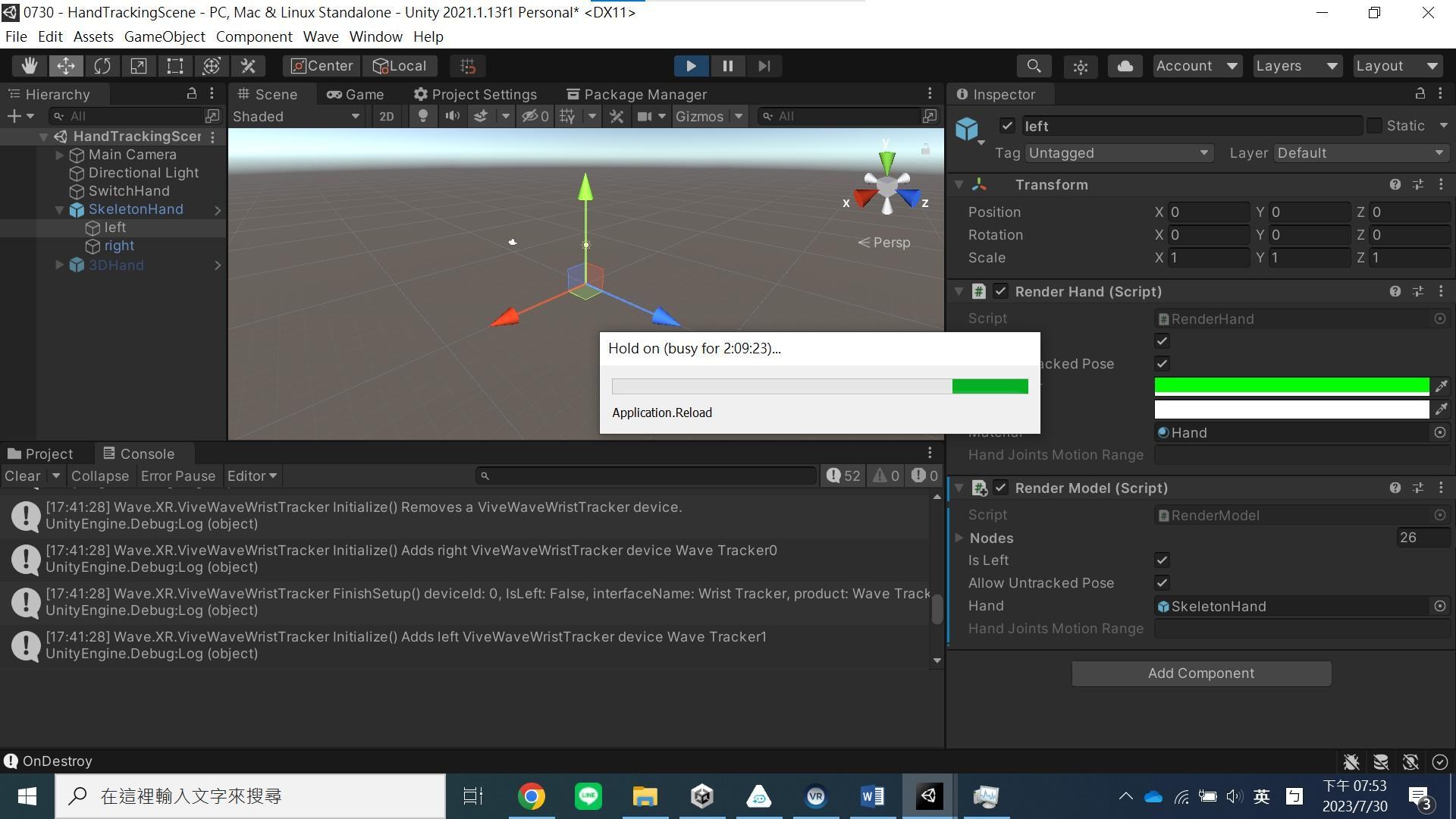This screenshot has height=819, width=1456.
Task: Select the Move tool
Action: click(66, 66)
